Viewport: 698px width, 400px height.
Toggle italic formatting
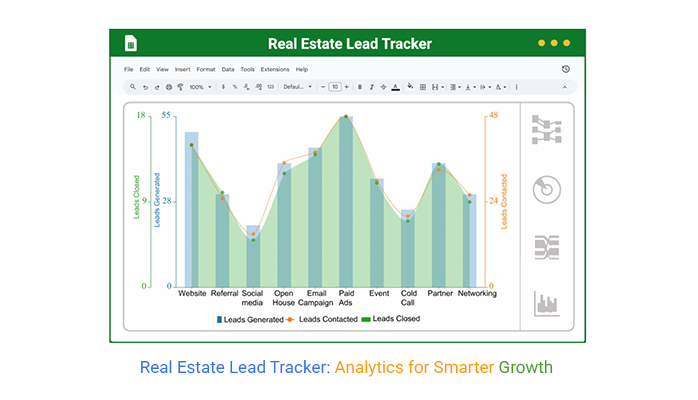pos(371,87)
